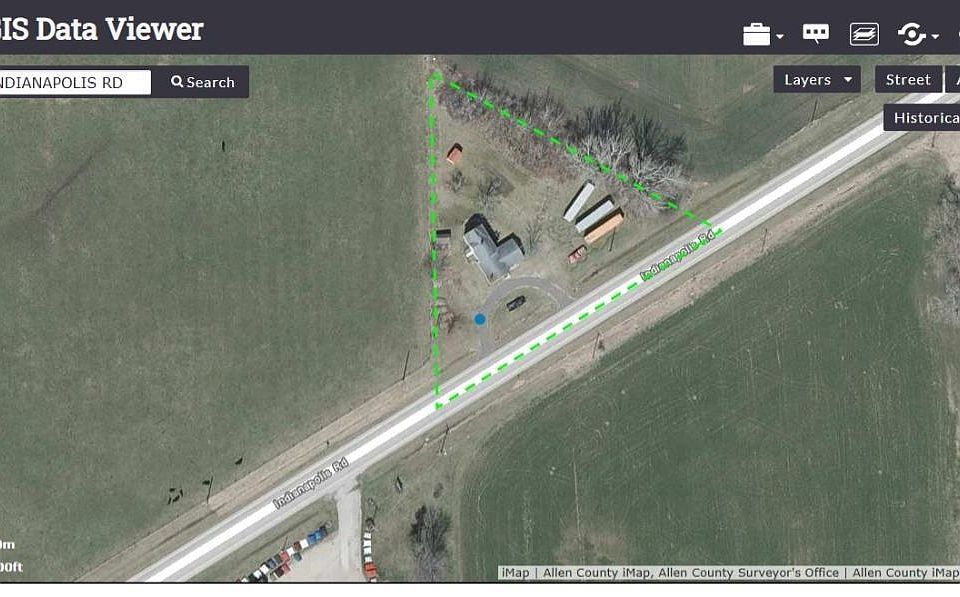
Task: Click the house on the selected parcel
Action: 492,249
